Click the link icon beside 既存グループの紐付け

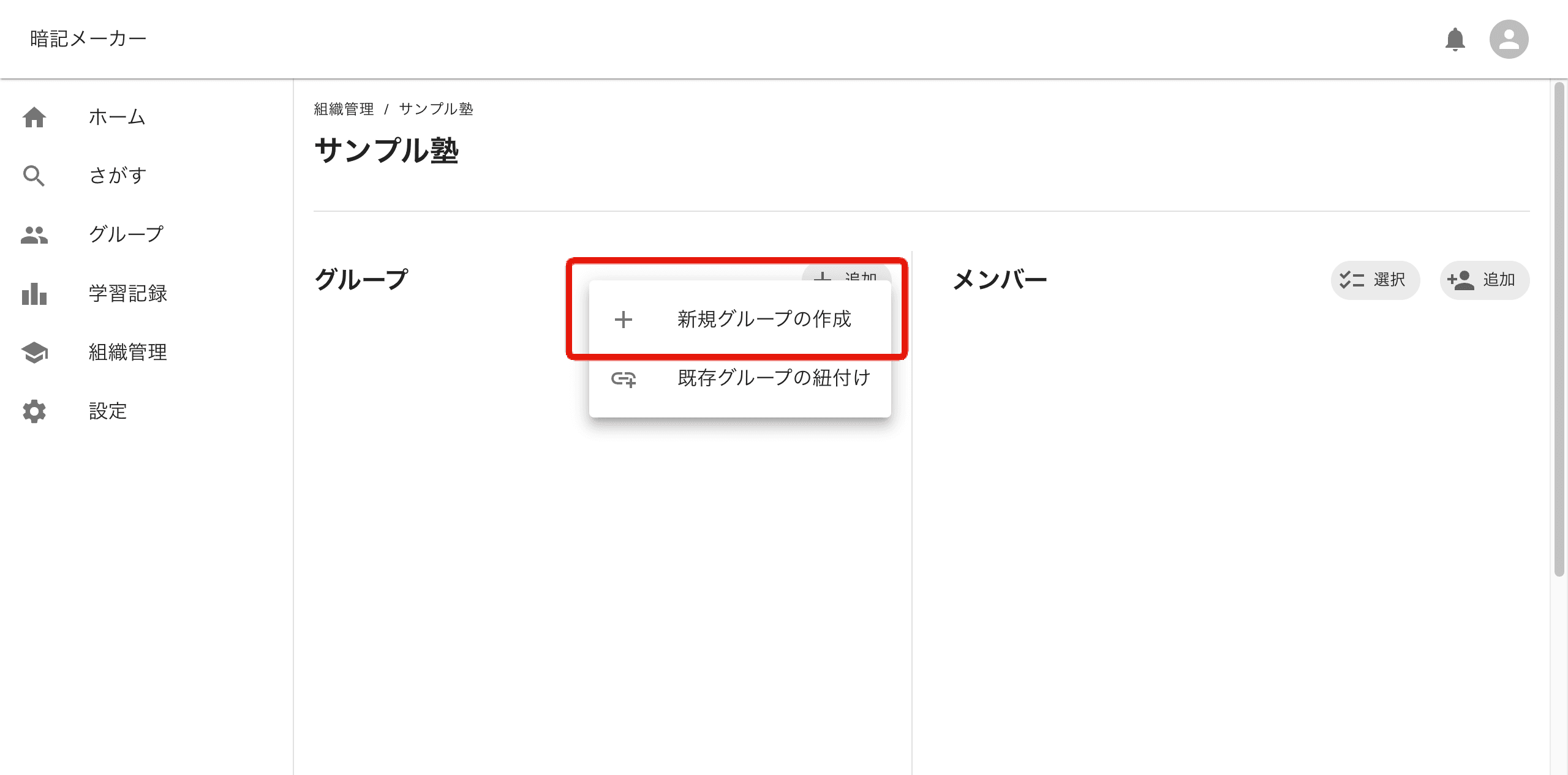click(x=624, y=379)
